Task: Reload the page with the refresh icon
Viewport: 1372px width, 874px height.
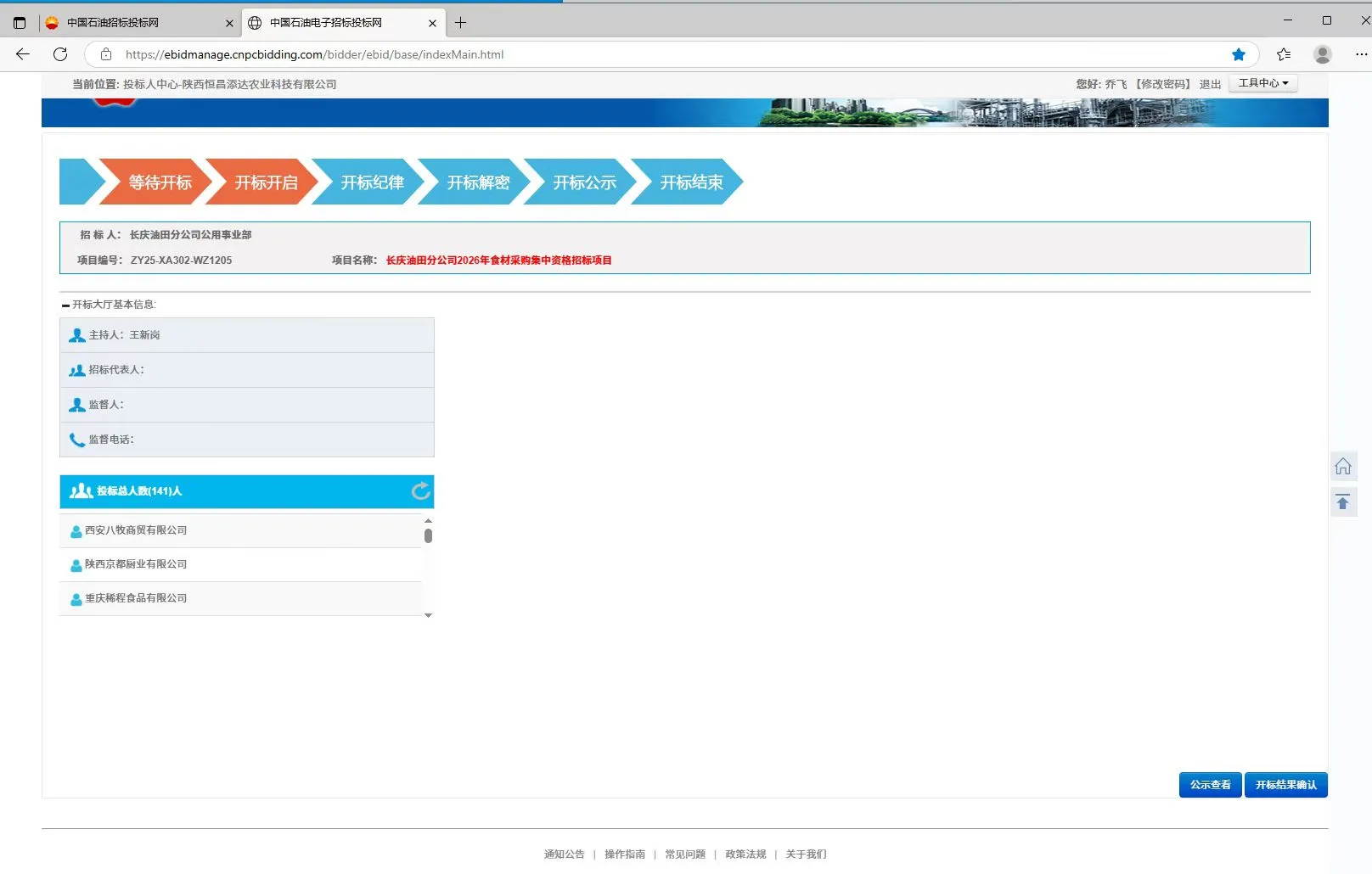Action: [x=60, y=54]
